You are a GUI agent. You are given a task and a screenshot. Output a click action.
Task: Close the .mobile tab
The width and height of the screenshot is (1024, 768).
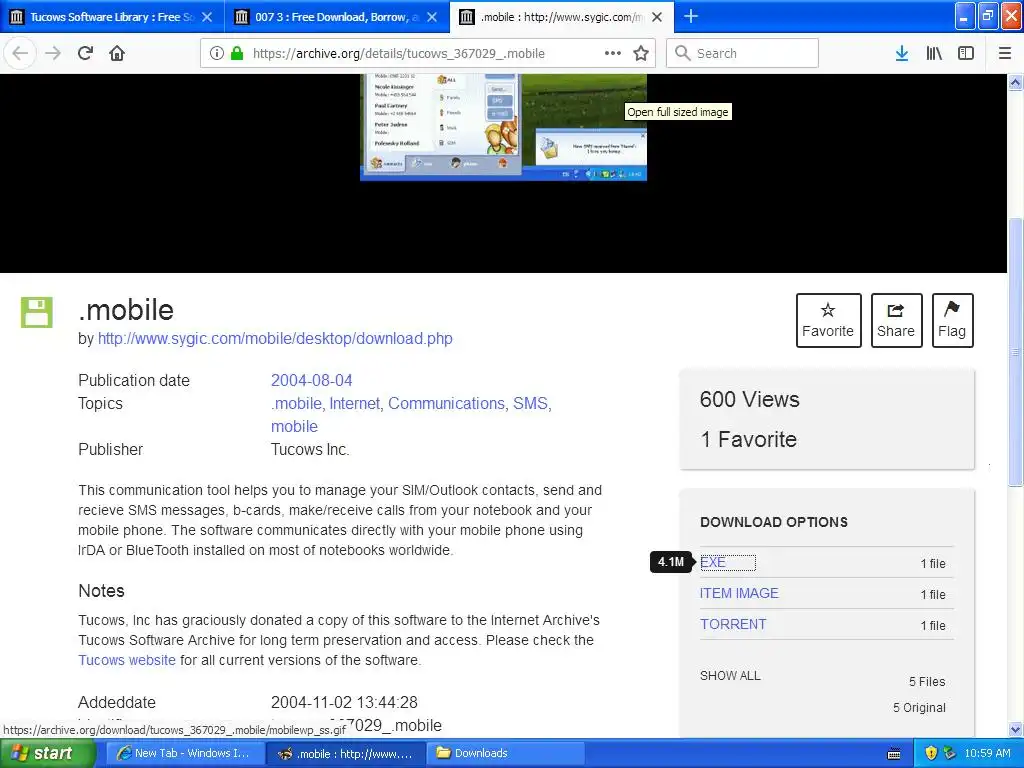point(657,17)
